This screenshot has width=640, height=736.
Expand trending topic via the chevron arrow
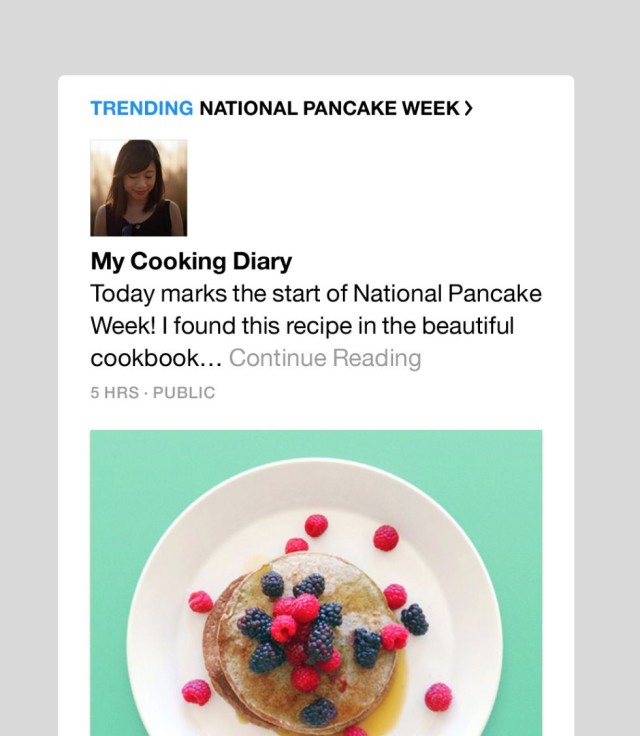(x=469, y=108)
